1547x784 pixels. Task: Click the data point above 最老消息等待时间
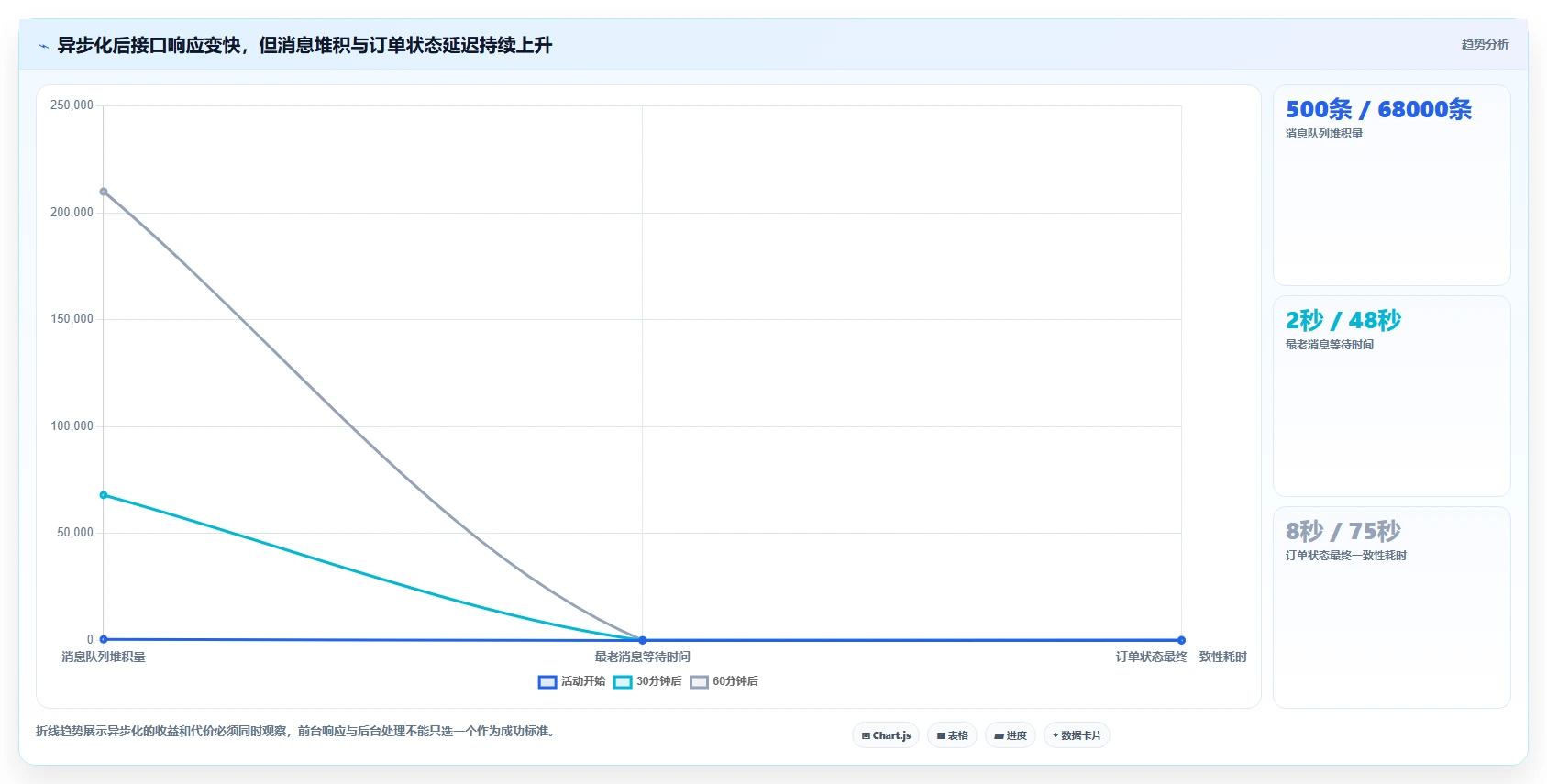click(x=642, y=640)
